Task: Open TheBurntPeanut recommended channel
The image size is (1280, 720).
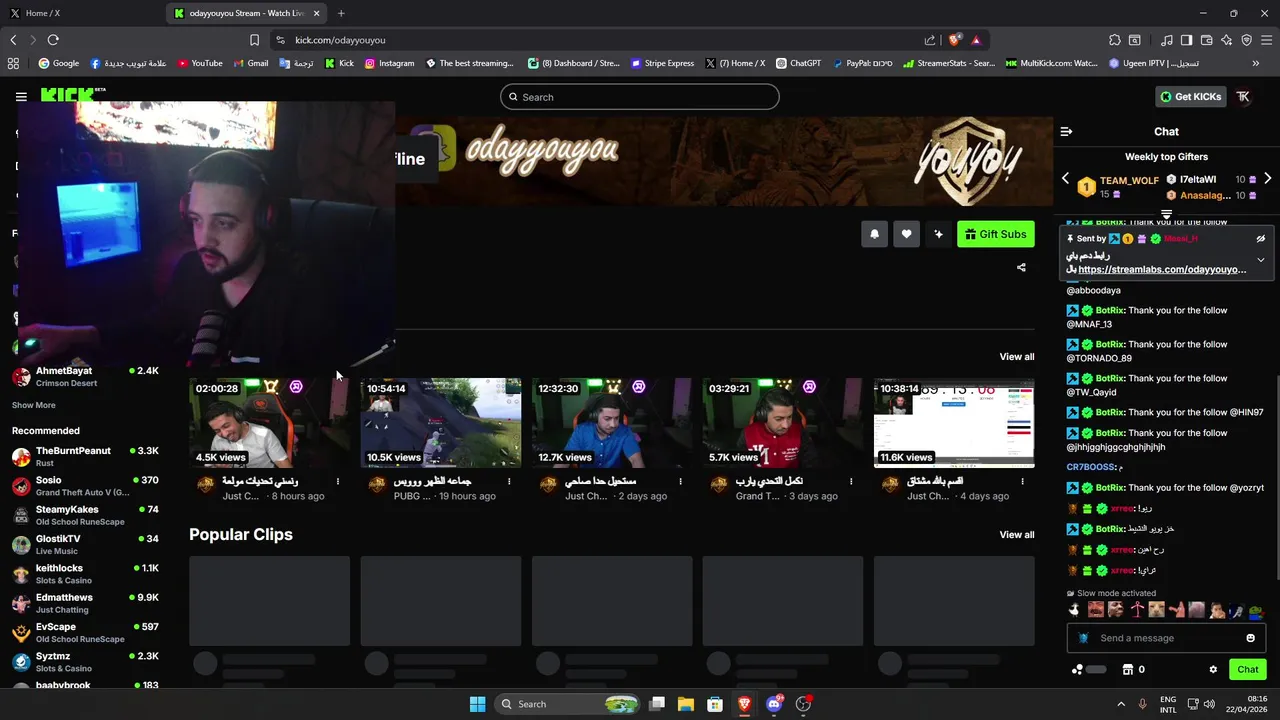Action: 85,456
